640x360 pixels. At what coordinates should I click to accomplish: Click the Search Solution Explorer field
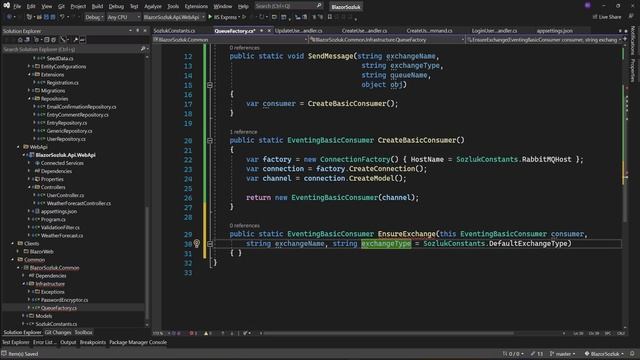pyautogui.click(x=74, y=49)
